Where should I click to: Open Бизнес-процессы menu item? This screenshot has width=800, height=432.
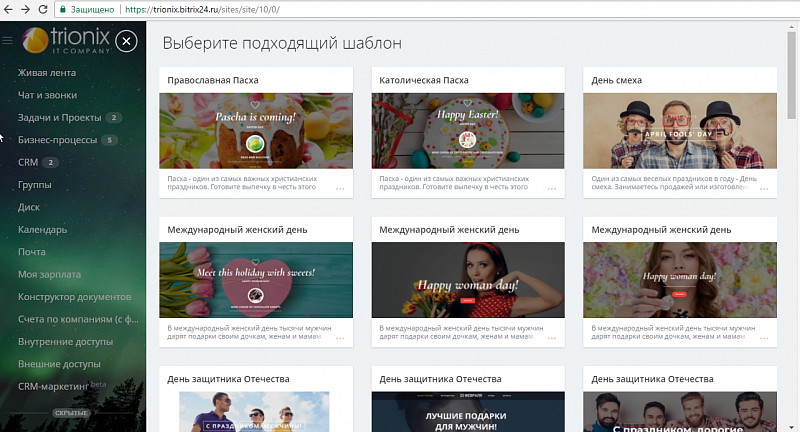[x=57, y=140]
